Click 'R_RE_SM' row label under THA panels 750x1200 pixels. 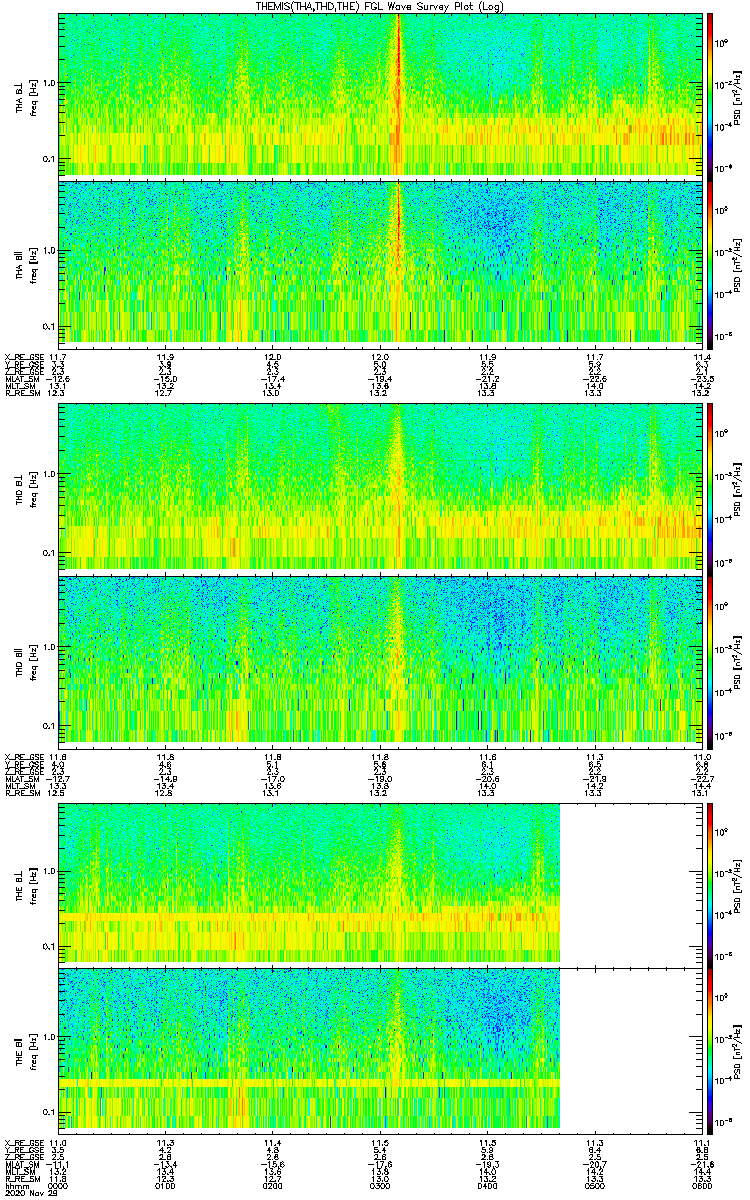pyautogui.click(x=21, y=393)
